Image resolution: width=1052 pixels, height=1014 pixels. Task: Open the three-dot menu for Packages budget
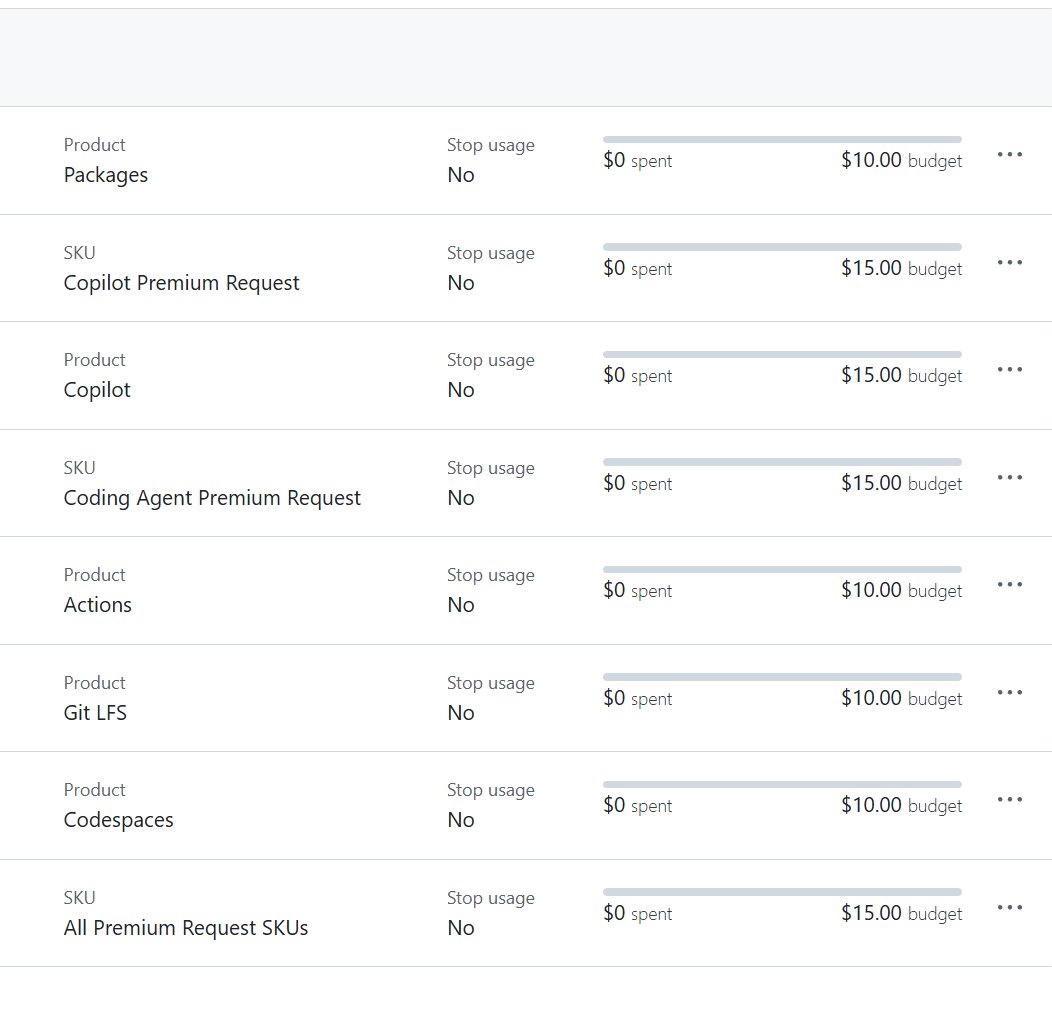(1009, 155)
